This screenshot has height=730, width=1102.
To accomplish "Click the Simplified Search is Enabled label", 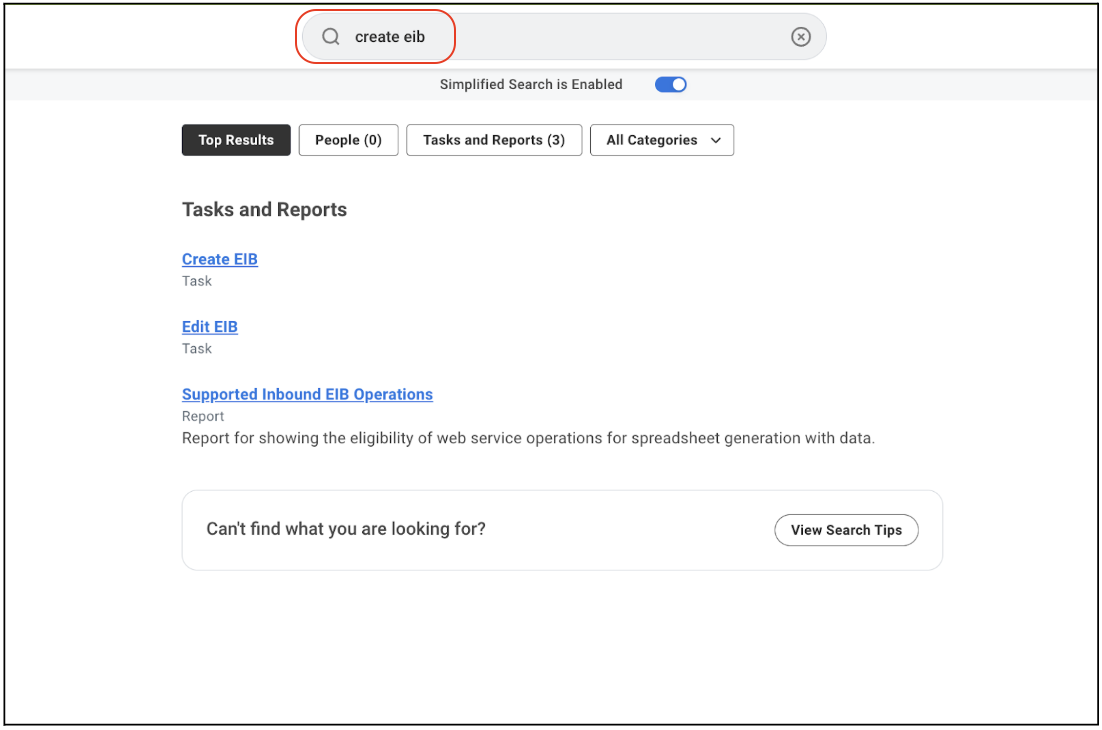I will pyautogui.click(x=531, y=84).
